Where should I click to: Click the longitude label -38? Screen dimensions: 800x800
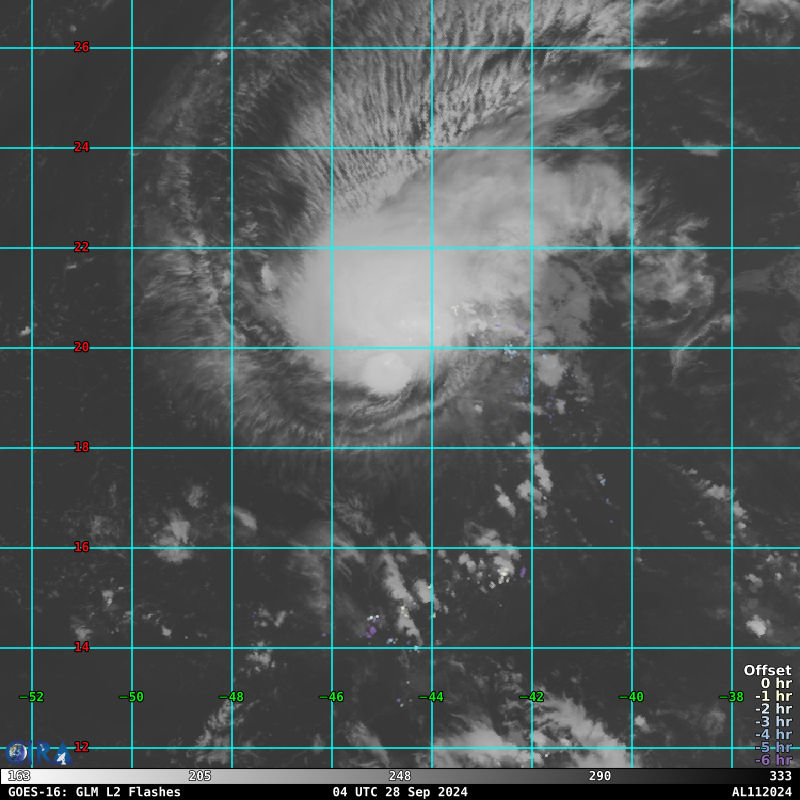click(x=732, y=697)
